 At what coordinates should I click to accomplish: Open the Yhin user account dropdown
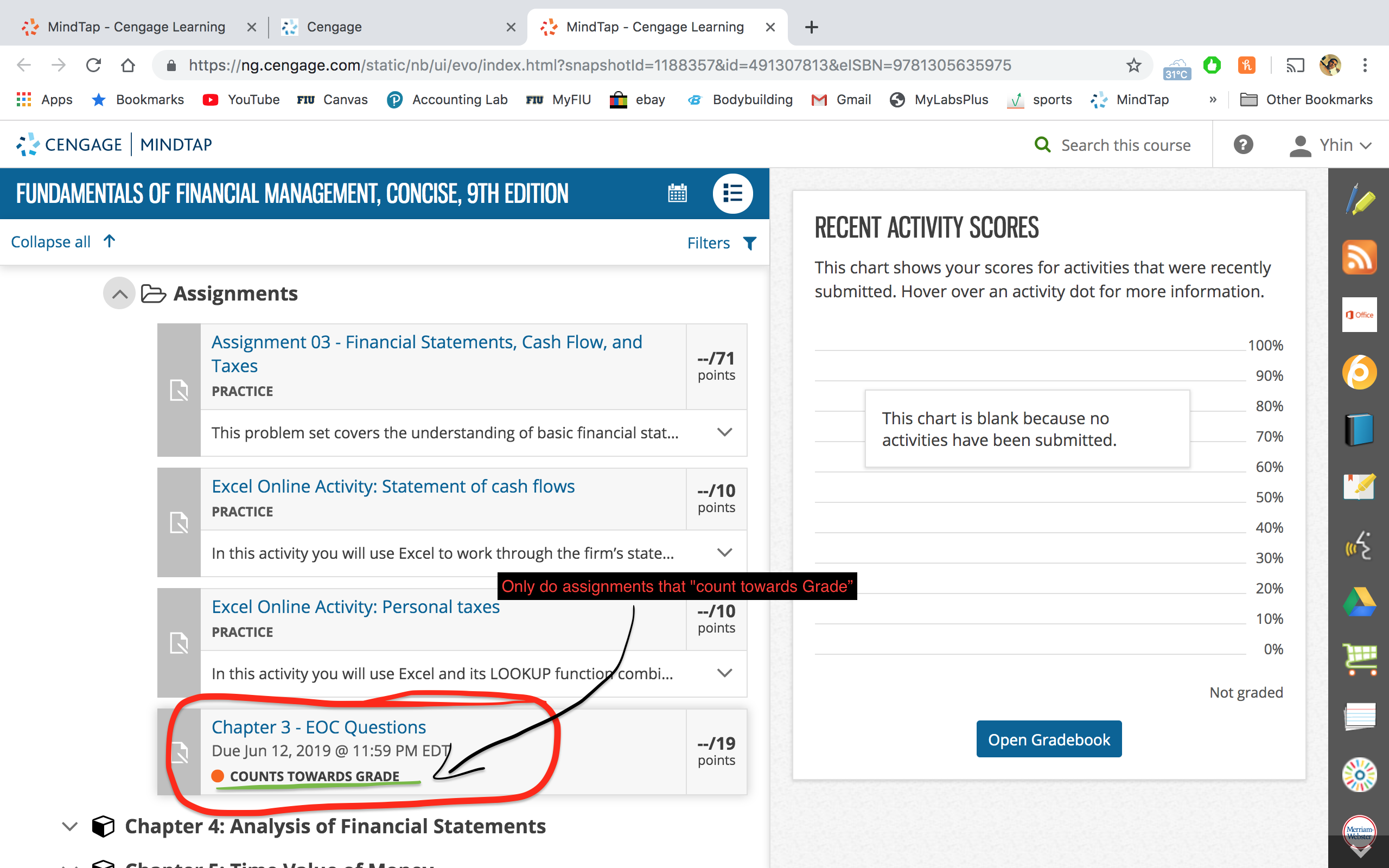(1330, 145)
